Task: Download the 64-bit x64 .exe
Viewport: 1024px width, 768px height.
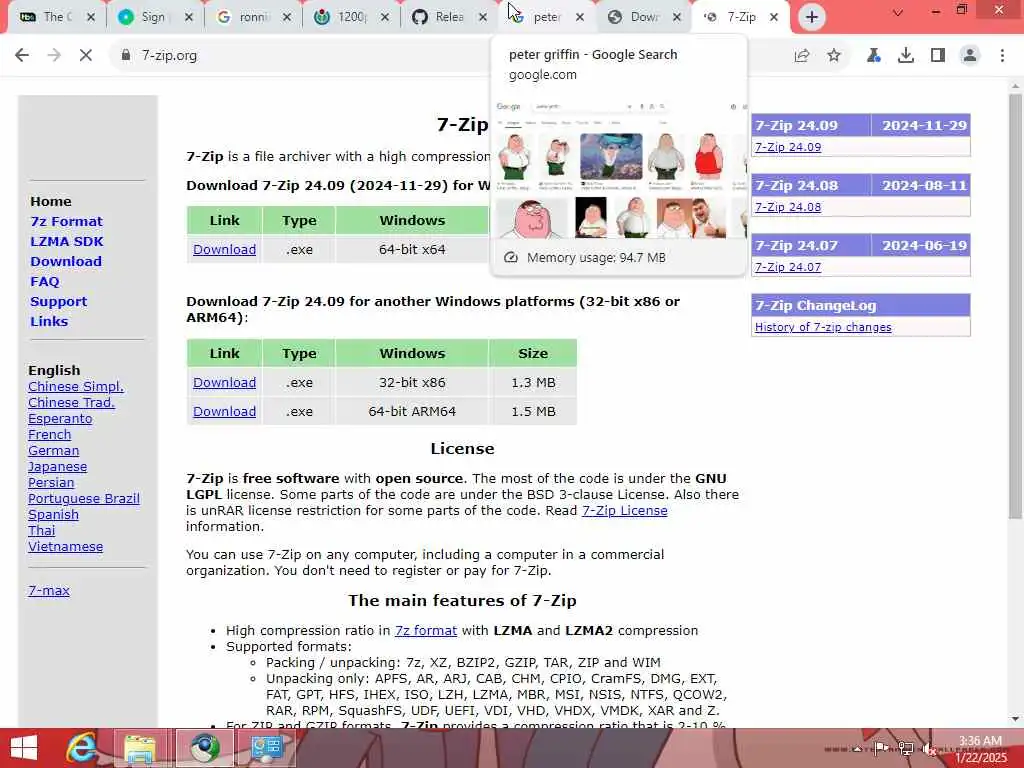Action: [x=225, y=249]
